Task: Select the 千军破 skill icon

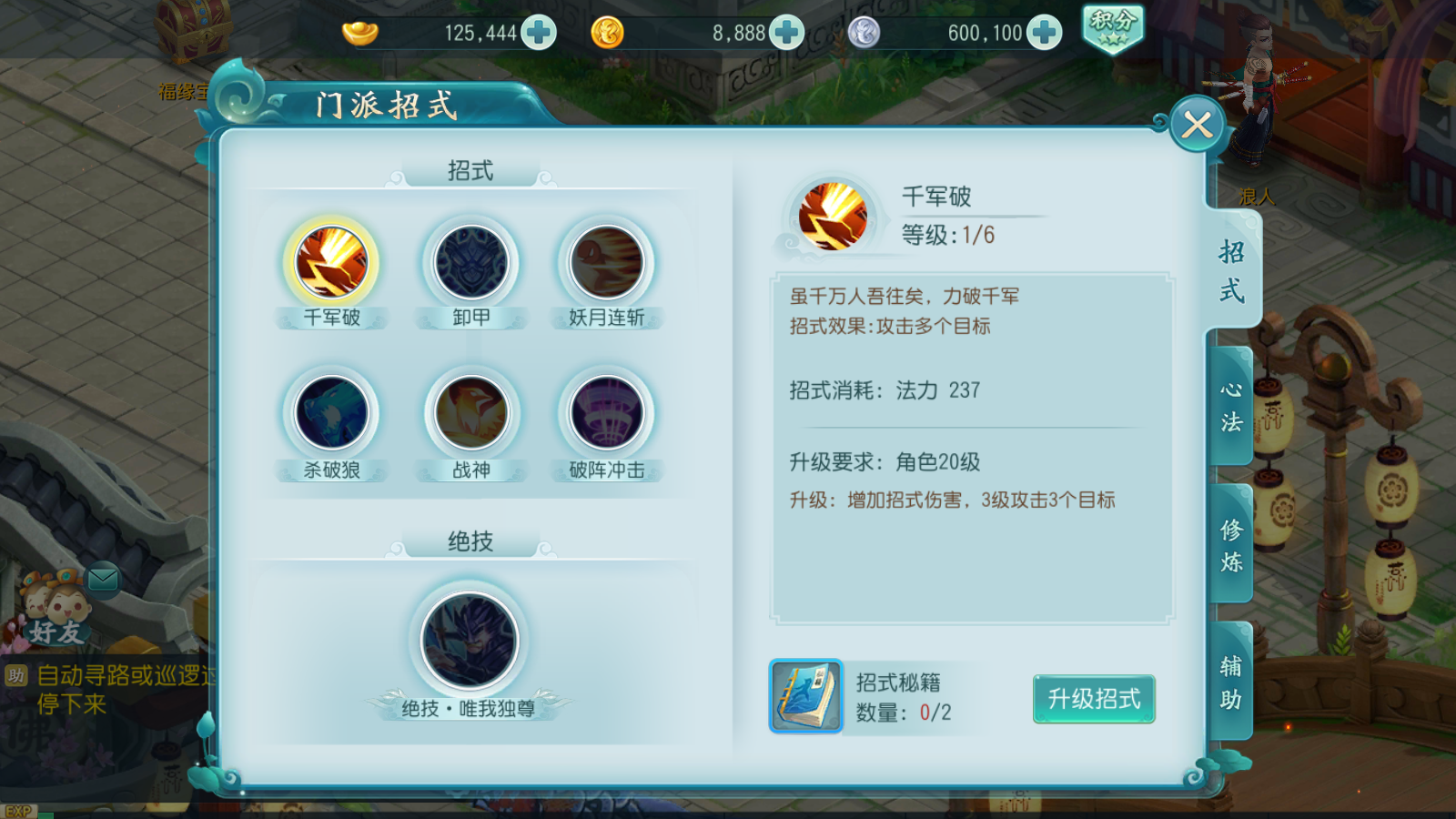Action: click(x=331, y=262)
